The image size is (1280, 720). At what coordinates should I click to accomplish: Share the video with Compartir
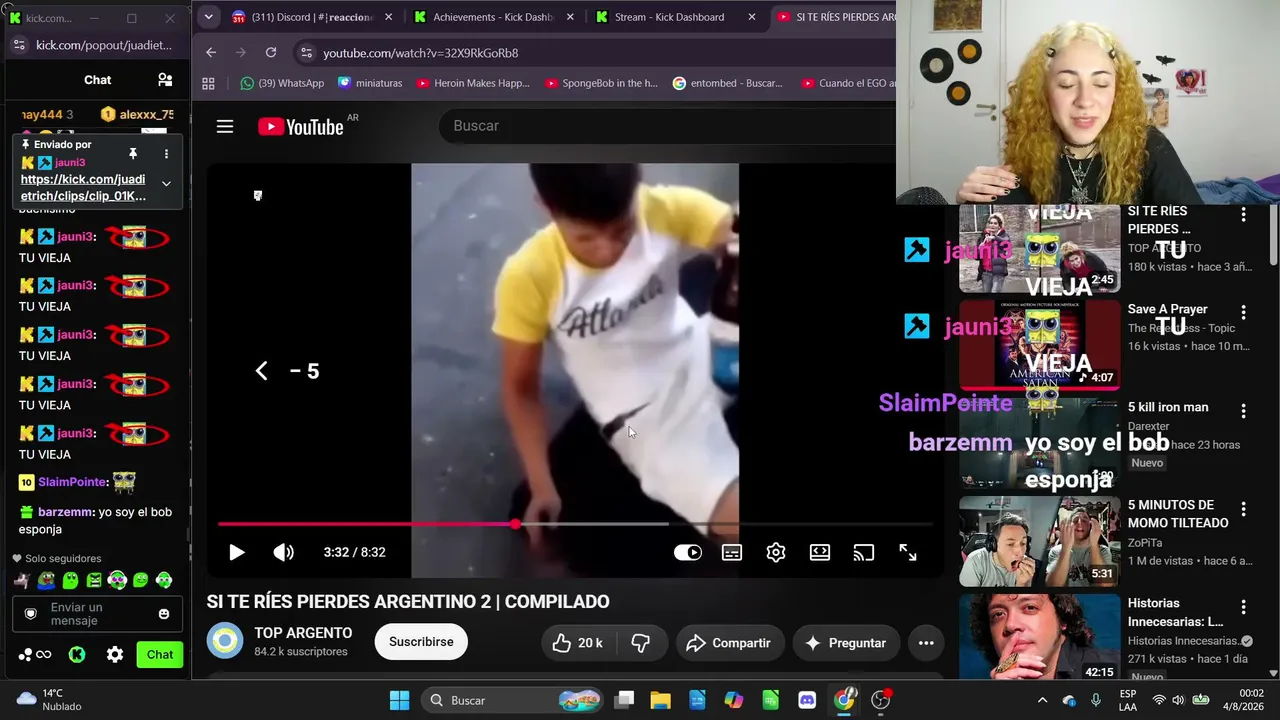pos(729,643)
